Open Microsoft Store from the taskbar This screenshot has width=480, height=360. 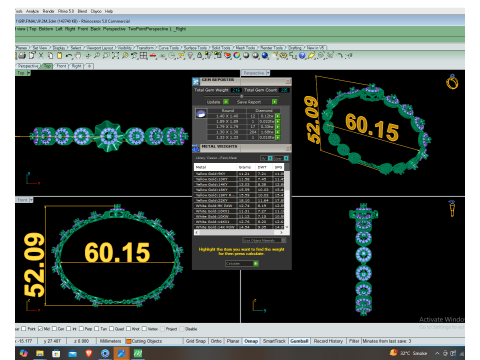[x=56, y=353]
